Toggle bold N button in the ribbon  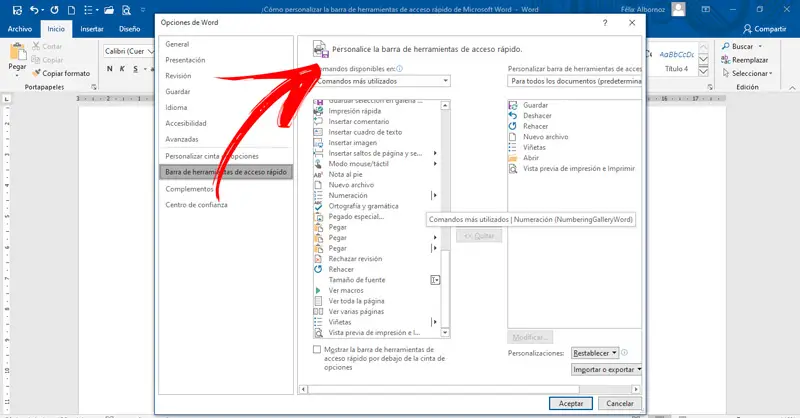click(x=110, y=69)
